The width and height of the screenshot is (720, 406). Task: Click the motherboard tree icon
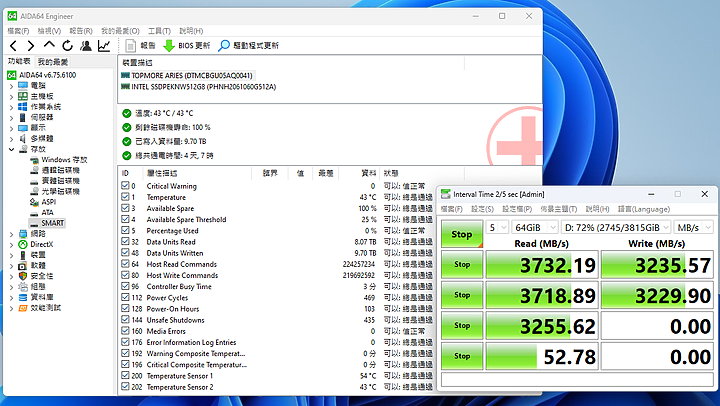pyautogui.click(x=23, y=96)
